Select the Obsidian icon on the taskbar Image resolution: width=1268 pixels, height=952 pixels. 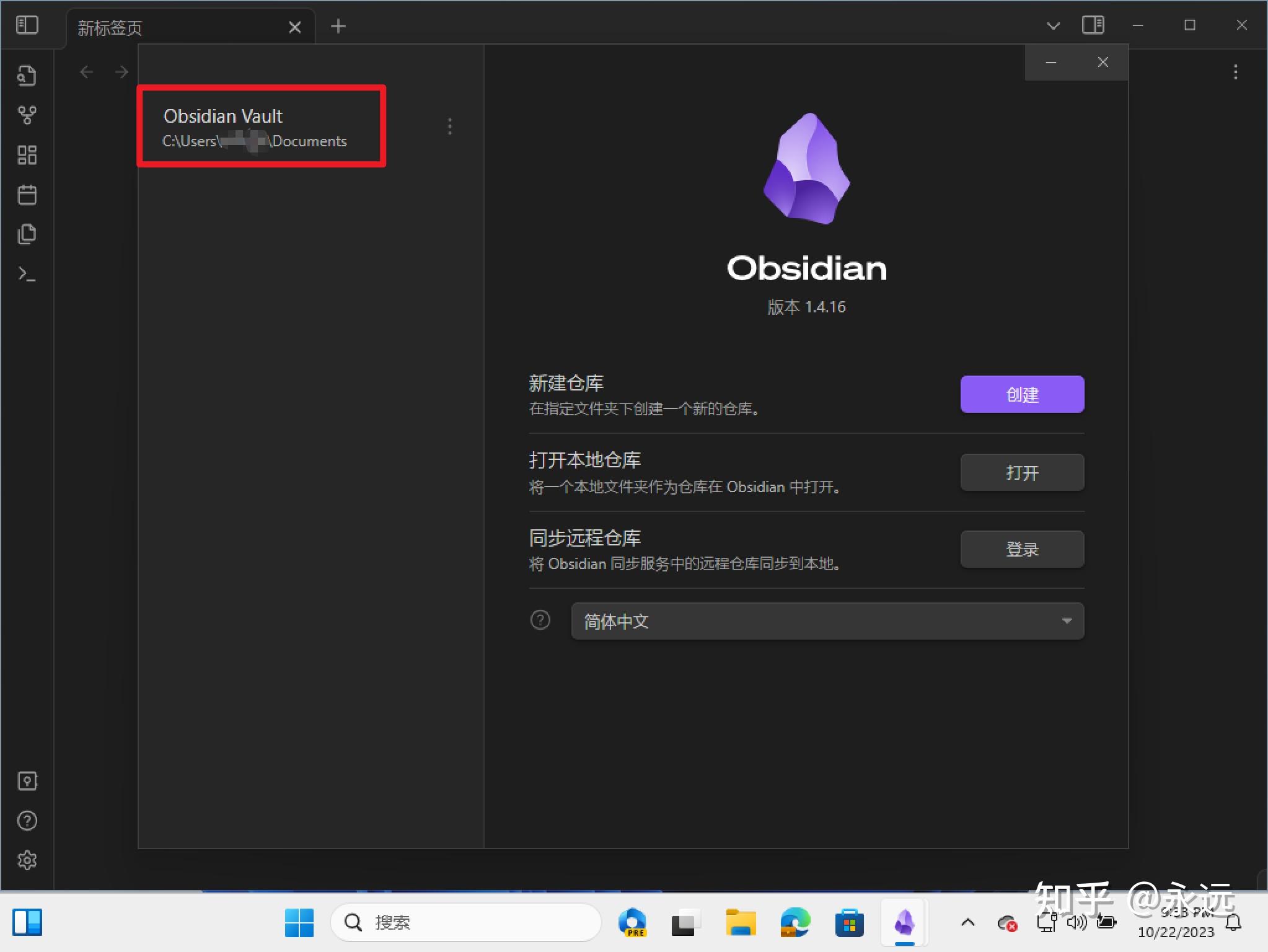tap(905, 922)
